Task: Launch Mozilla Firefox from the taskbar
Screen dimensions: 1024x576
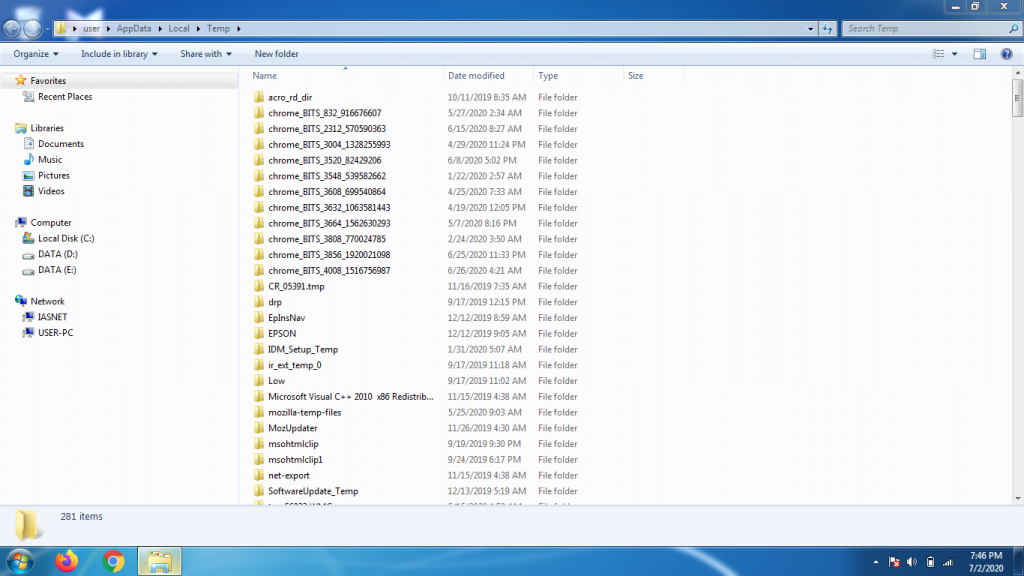Action: (x=65, y=561)
